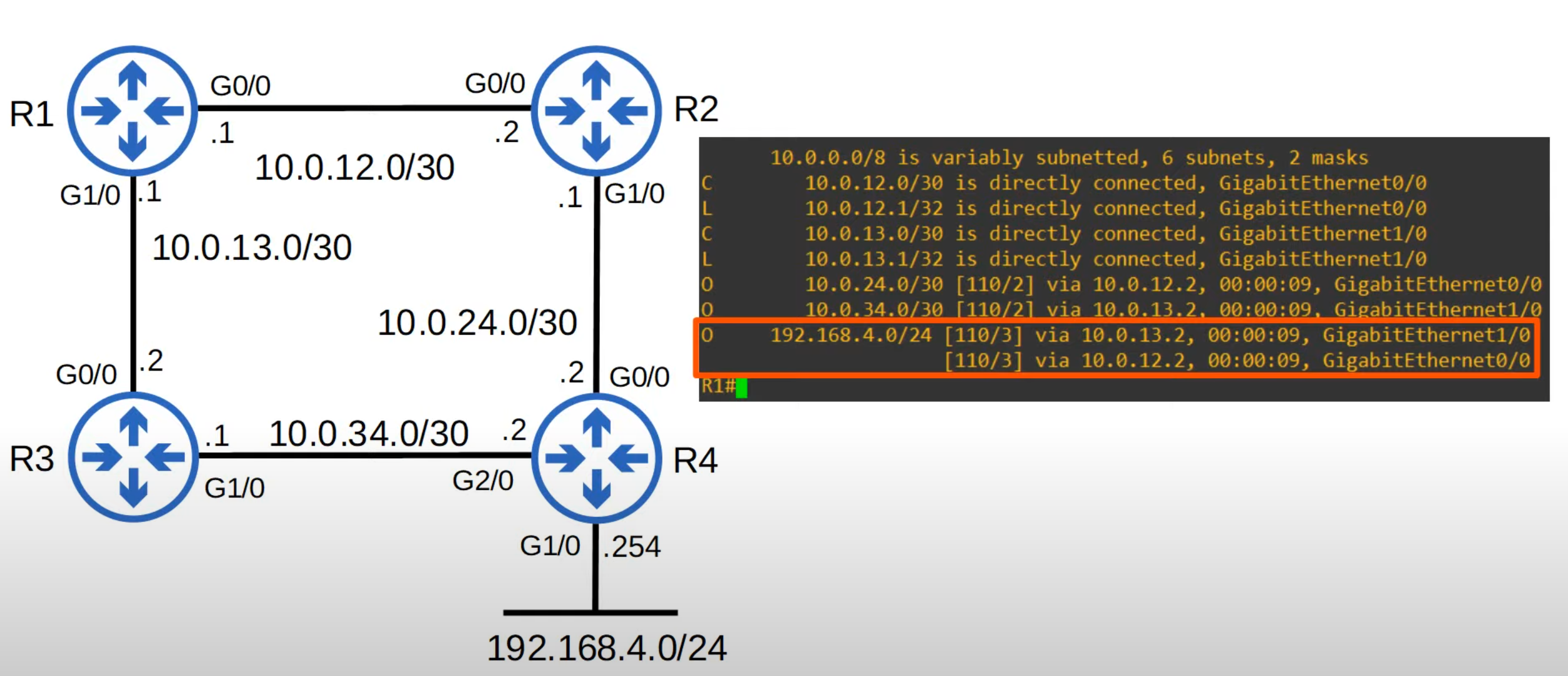1568x676 pixels.
Task: Click the green terminal cursor block
Action: click(741, 387)
